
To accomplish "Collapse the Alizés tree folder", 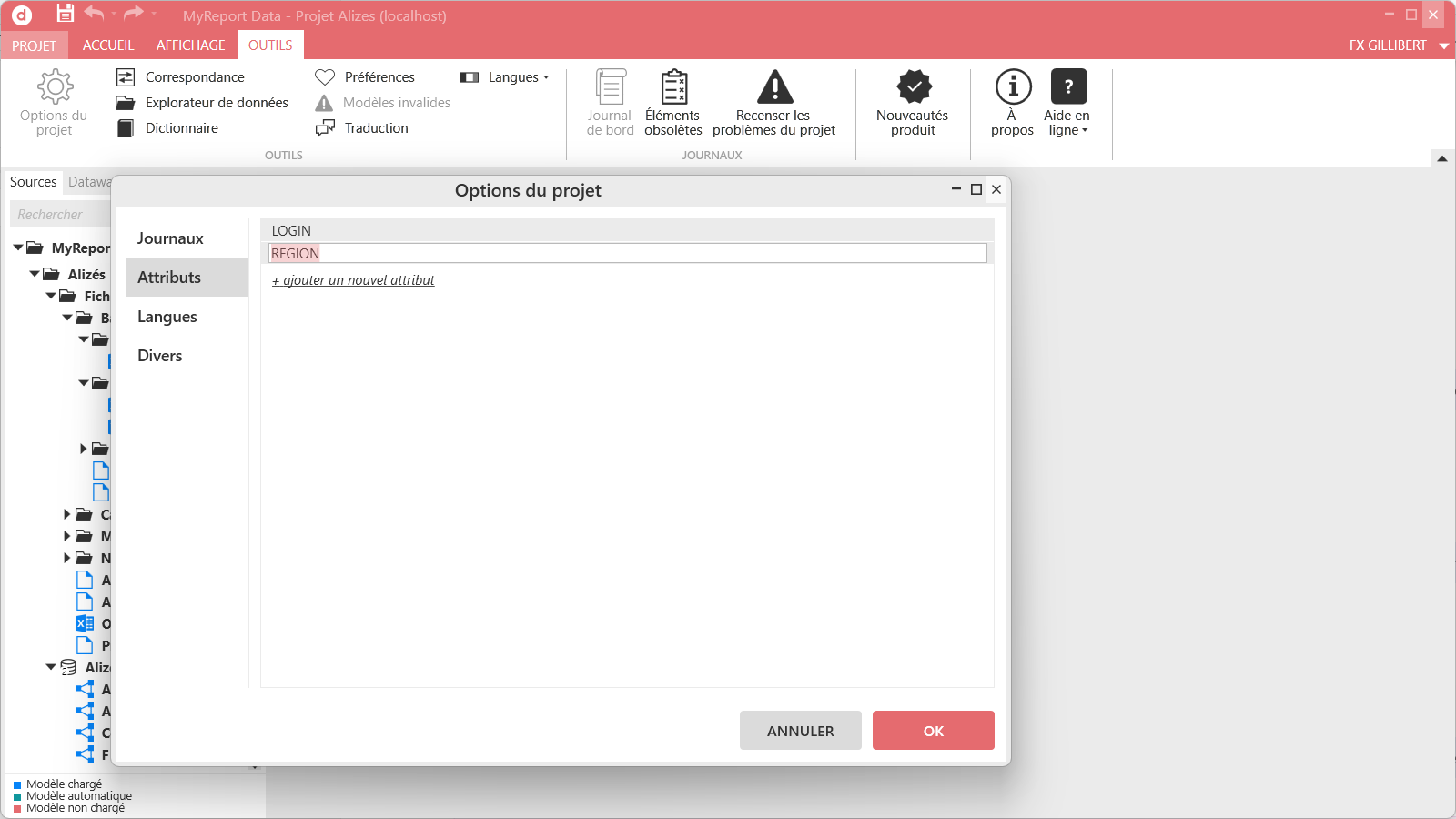I will coord(35,274).
